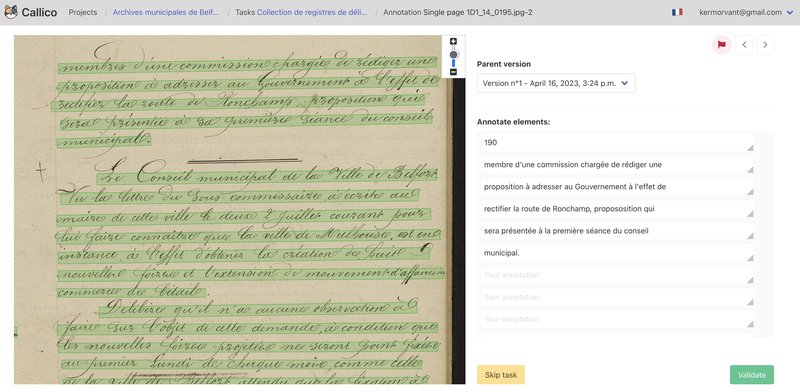Viewport: 800px width, 392px height.
Task: Click the green Validate button
Action: click(752, 375)
